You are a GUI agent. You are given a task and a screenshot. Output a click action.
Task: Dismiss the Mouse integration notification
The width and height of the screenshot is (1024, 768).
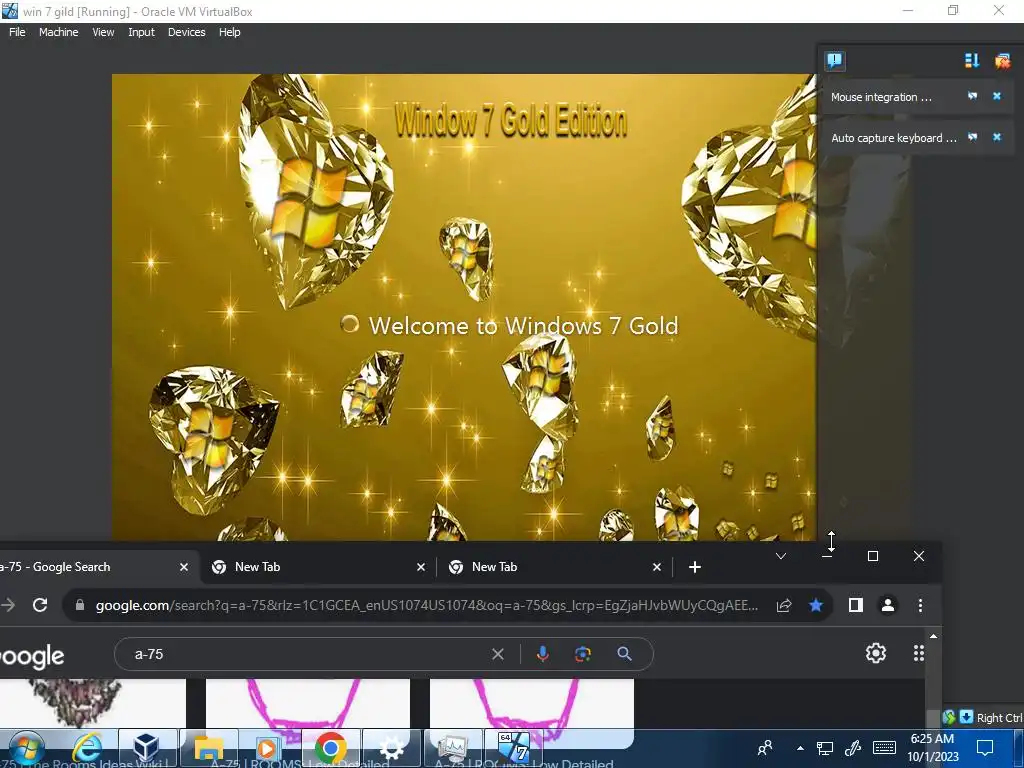(x=997, y=97)
